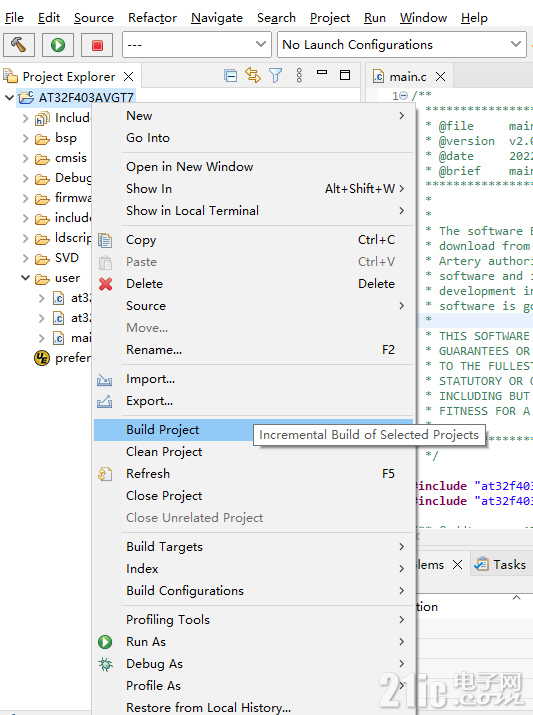Image resolution: width=533 pixels, height=715 pixels.
Task: Open the Source submenu in context menu
Action: pyautogui.click(x=253, y=306)
